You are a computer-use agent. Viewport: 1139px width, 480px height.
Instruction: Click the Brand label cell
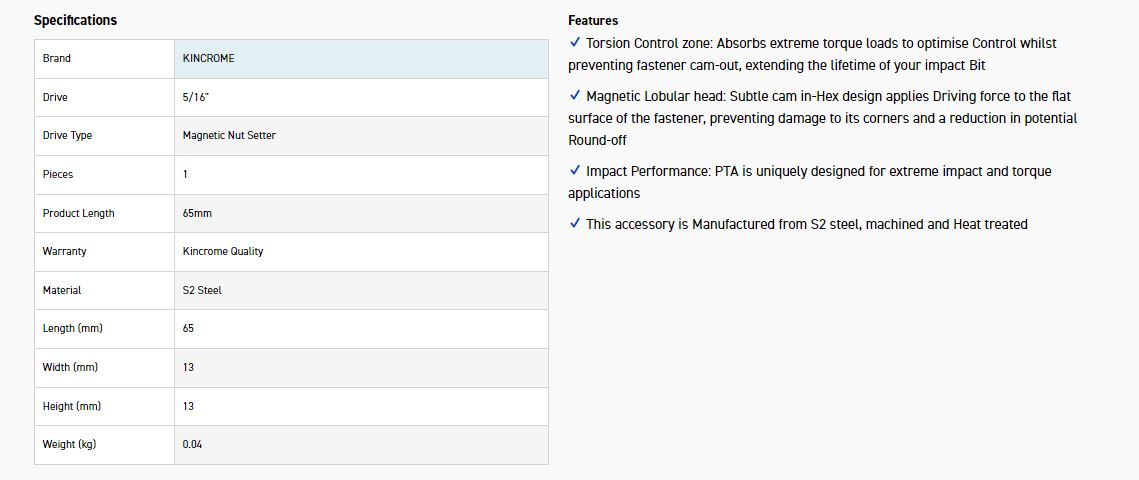(x=57, y=58)
